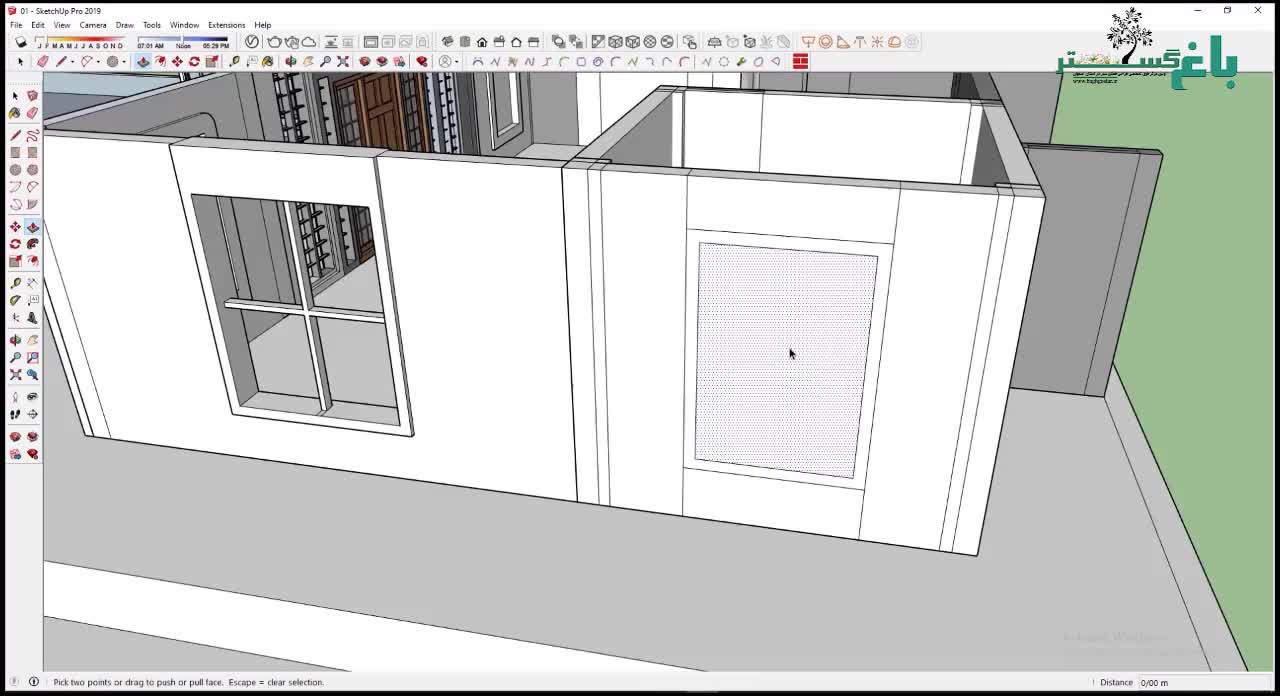1280x696 pixels.
Task: Expand the account profile dropdown
Action: point(457,62)
